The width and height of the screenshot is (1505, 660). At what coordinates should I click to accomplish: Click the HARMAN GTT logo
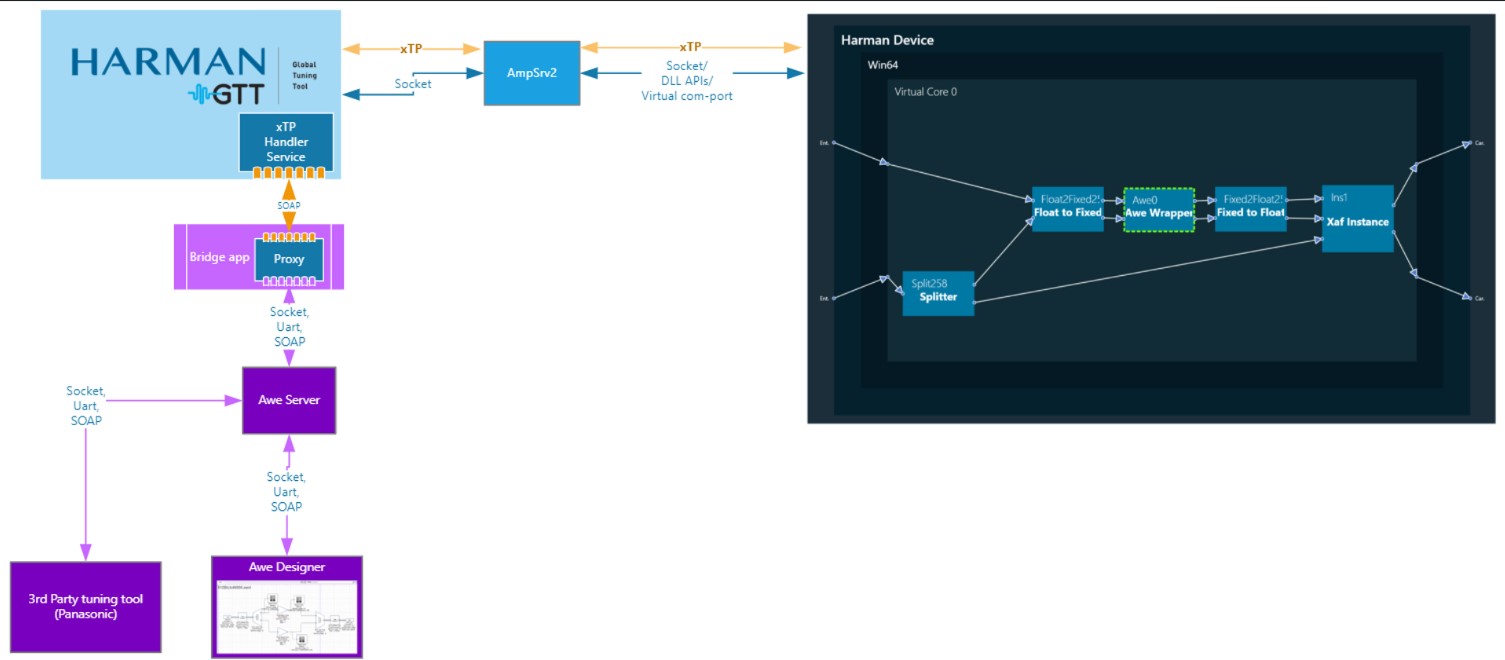coord(168,74)
